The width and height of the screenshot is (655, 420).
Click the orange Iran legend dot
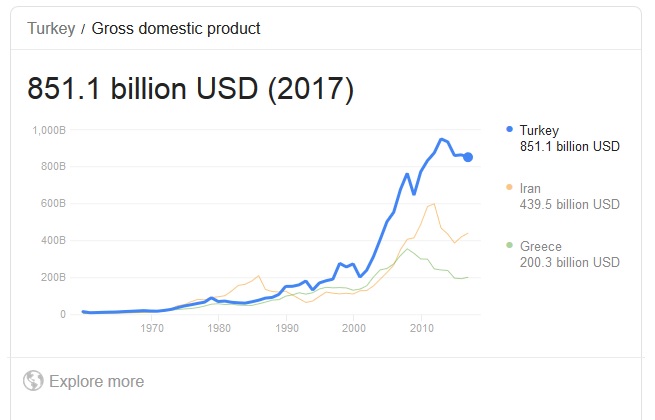(509, 187)
